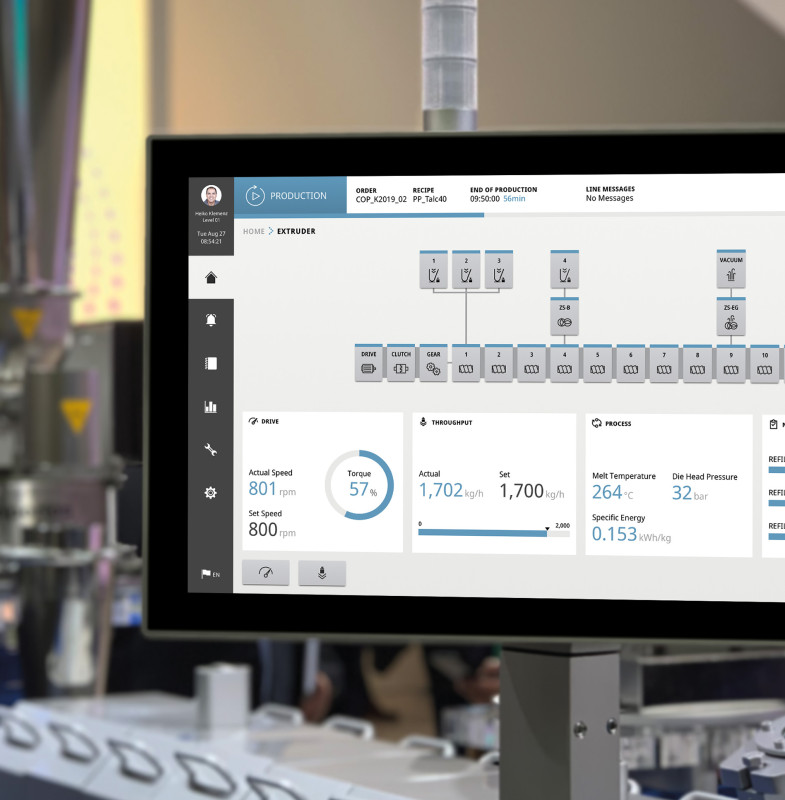Open the DRIVE card header

[264, 421]
